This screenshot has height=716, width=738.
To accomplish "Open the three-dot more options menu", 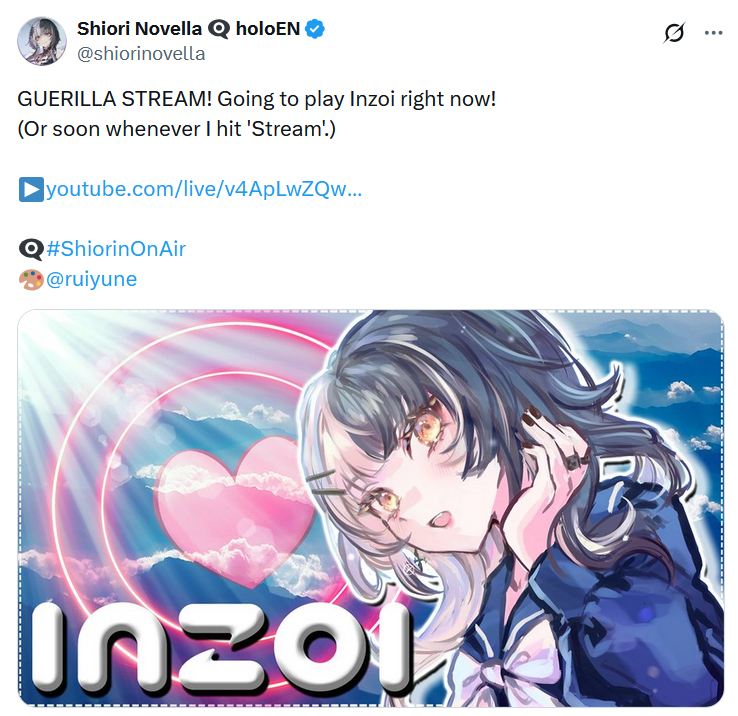I will [x=714, y=32].
